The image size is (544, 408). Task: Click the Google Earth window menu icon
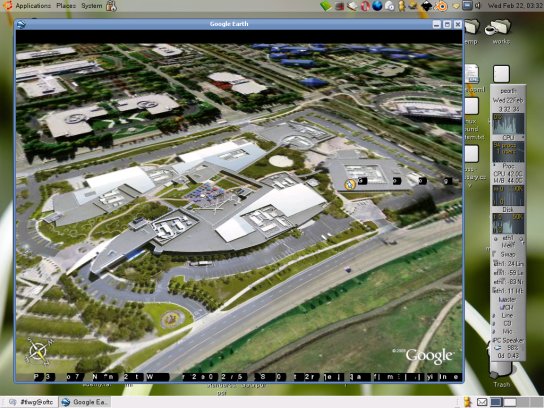tap(21, 24)
